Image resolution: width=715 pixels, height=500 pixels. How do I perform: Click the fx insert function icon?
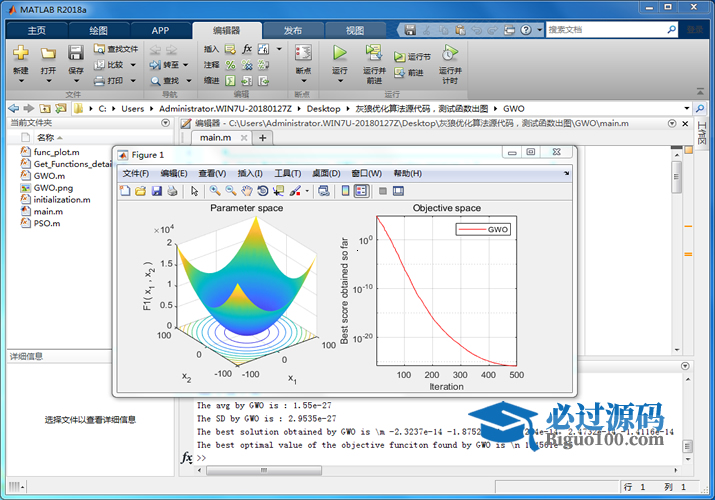[x=247, y=49]
